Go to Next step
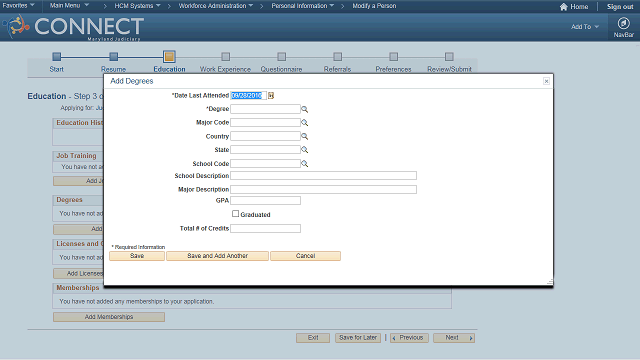 [454, 338]
